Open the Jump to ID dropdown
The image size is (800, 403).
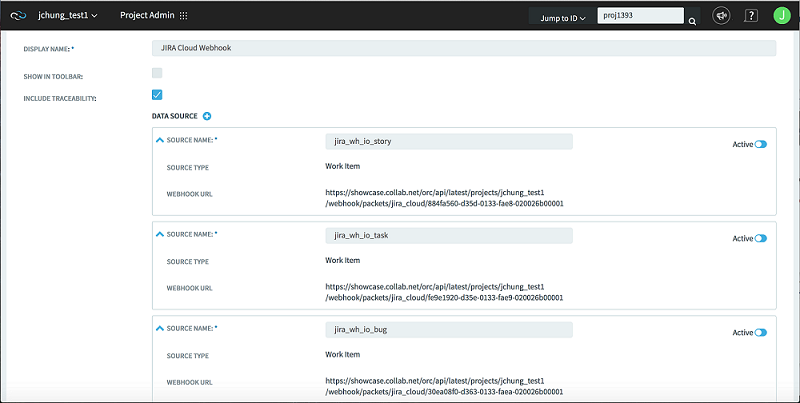563,18
